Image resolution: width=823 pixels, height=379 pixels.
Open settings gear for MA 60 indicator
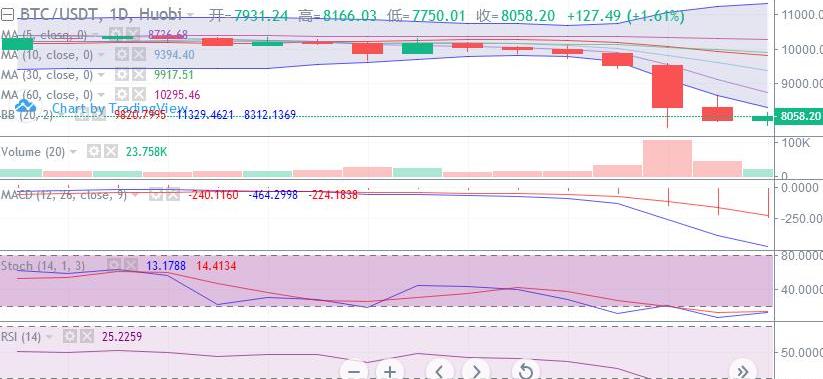tap(122, 95)
